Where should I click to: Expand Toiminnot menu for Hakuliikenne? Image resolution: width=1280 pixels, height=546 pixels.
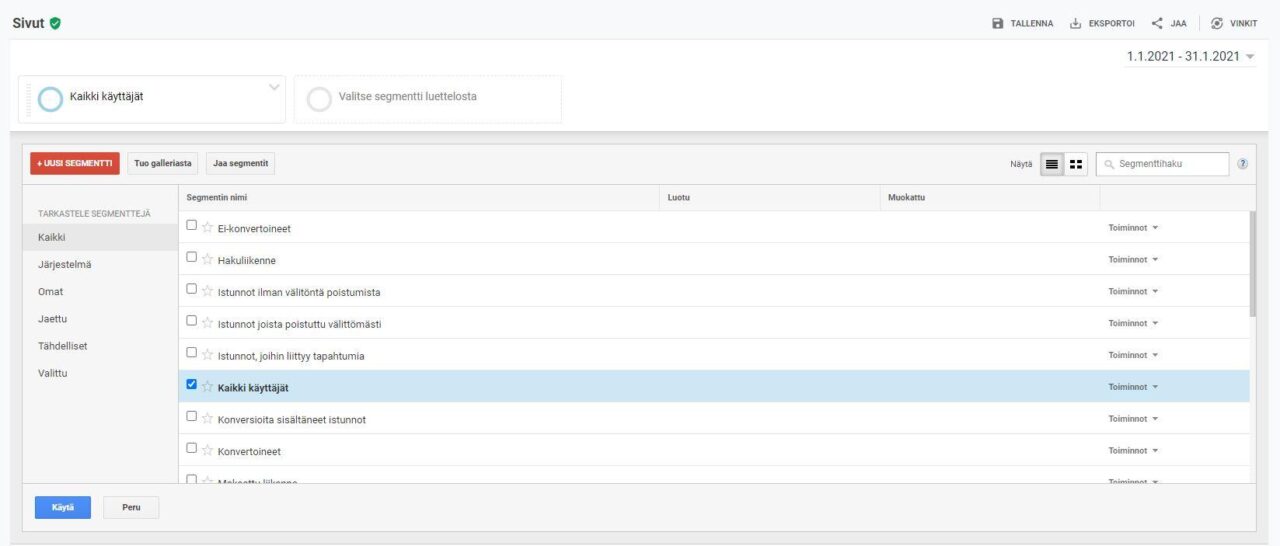click(x=1132, y=260)
